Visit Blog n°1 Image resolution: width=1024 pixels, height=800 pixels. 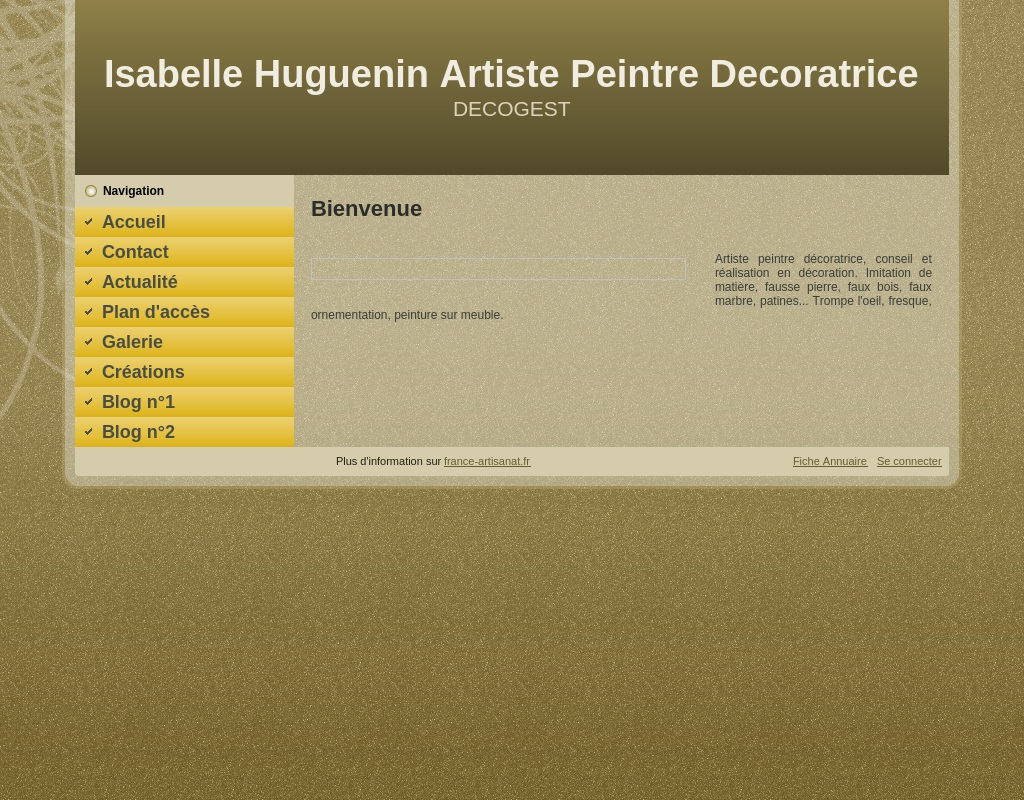184,402
